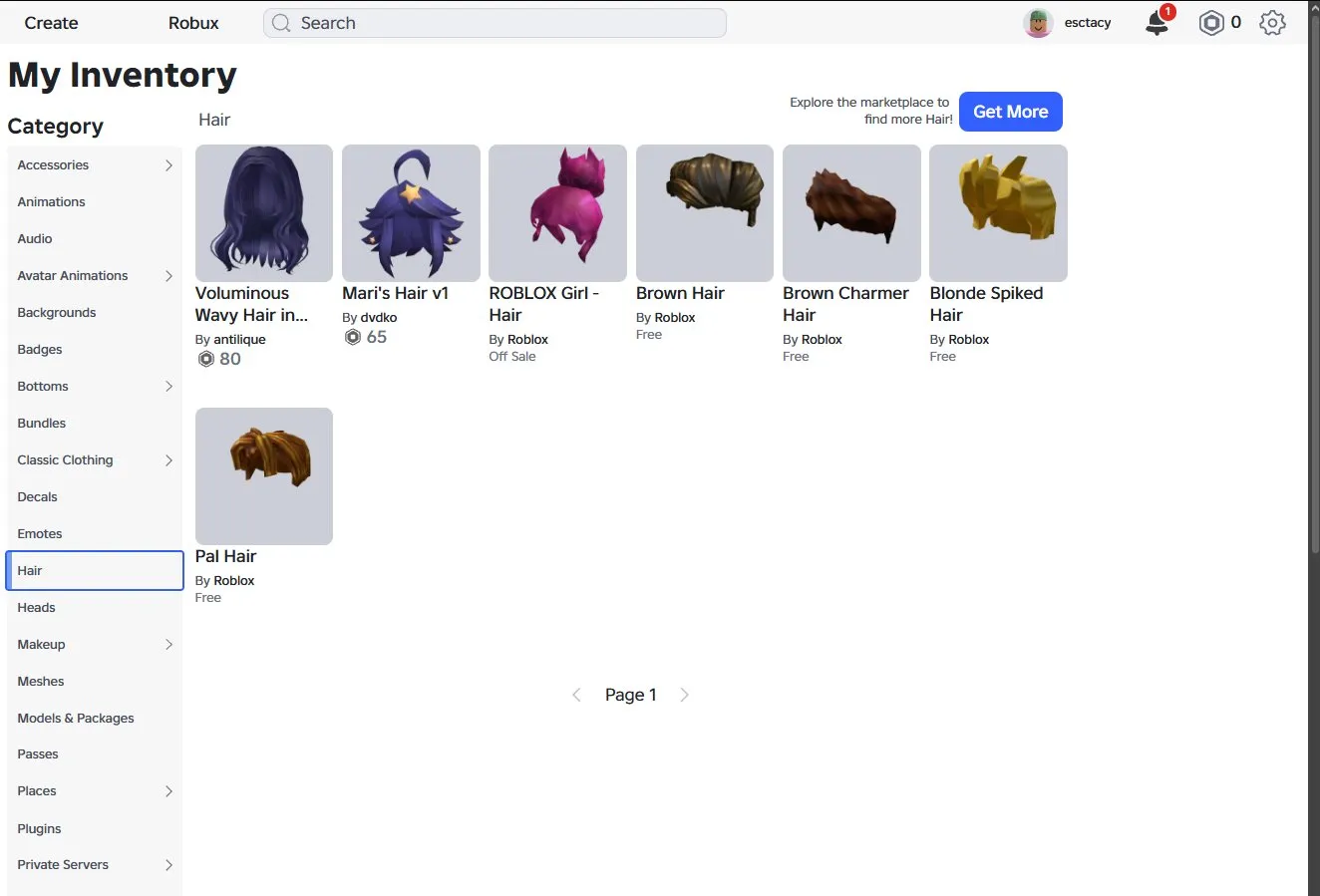Select the Bundles category
Screen dimensions: 1320x896
pyautogui.click(x=95, y=424)
